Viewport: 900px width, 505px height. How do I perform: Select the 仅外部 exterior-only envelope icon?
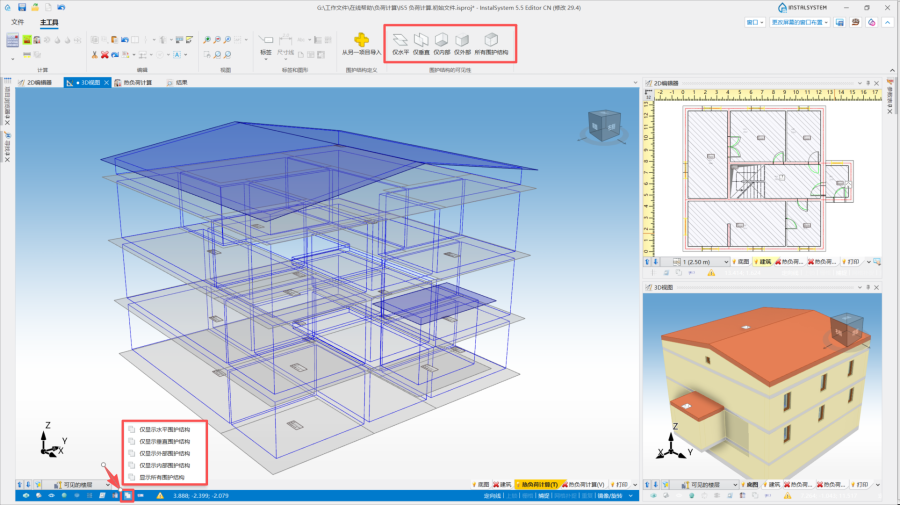pyautogui.click(x=462, y=42)
